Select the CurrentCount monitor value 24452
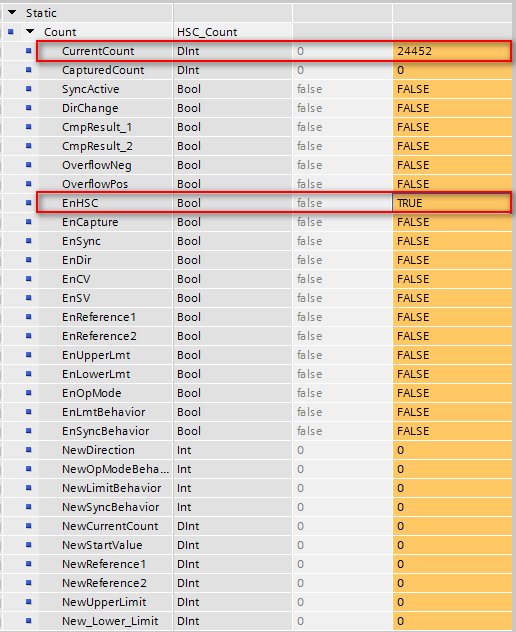This screenshot has height=632, width=516. [x=452, y=51]
